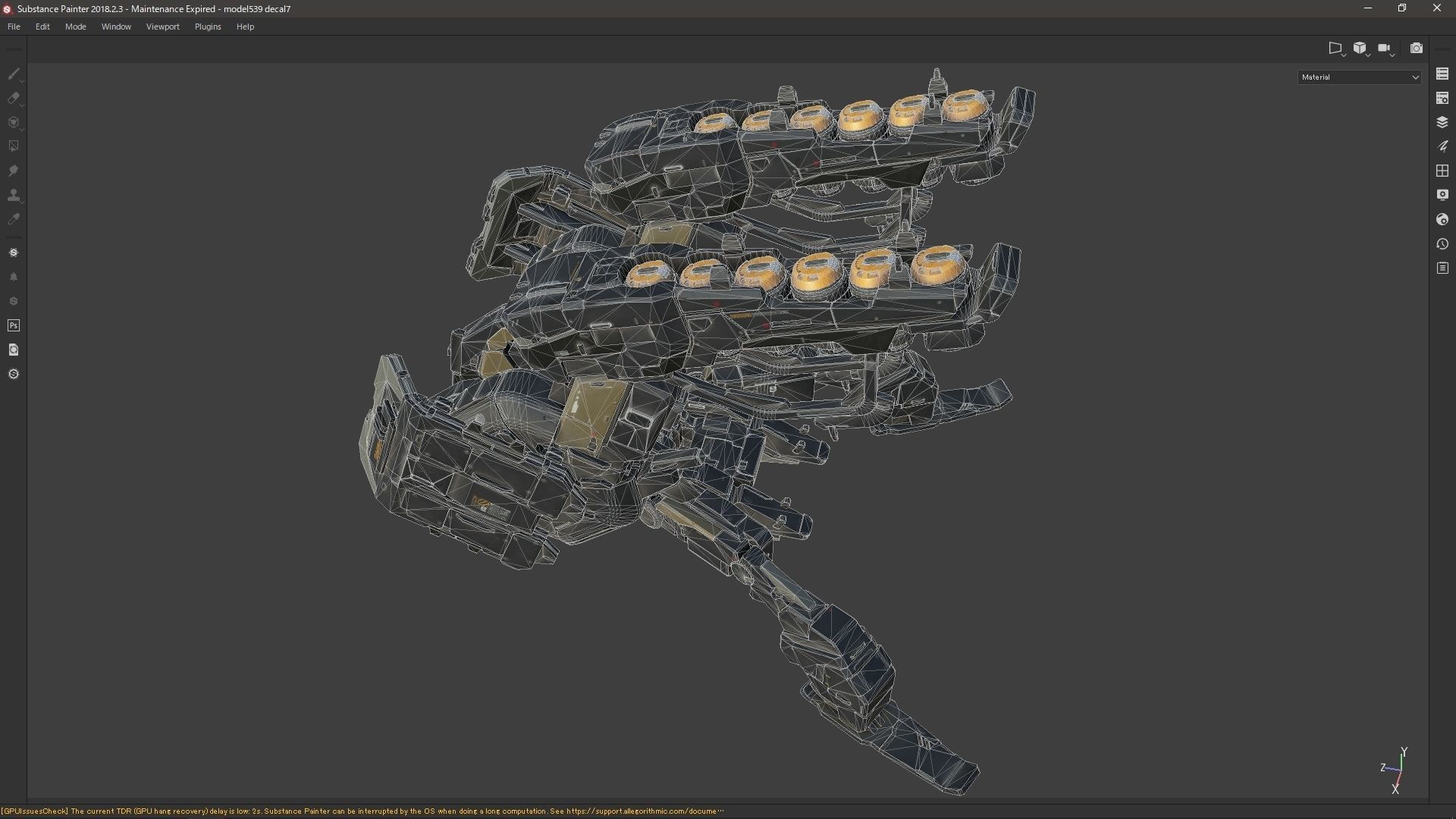Viewport: 1456px width, 819px height.
Task: Click the bottom Substance plugin icon
Action: point(14,374)
